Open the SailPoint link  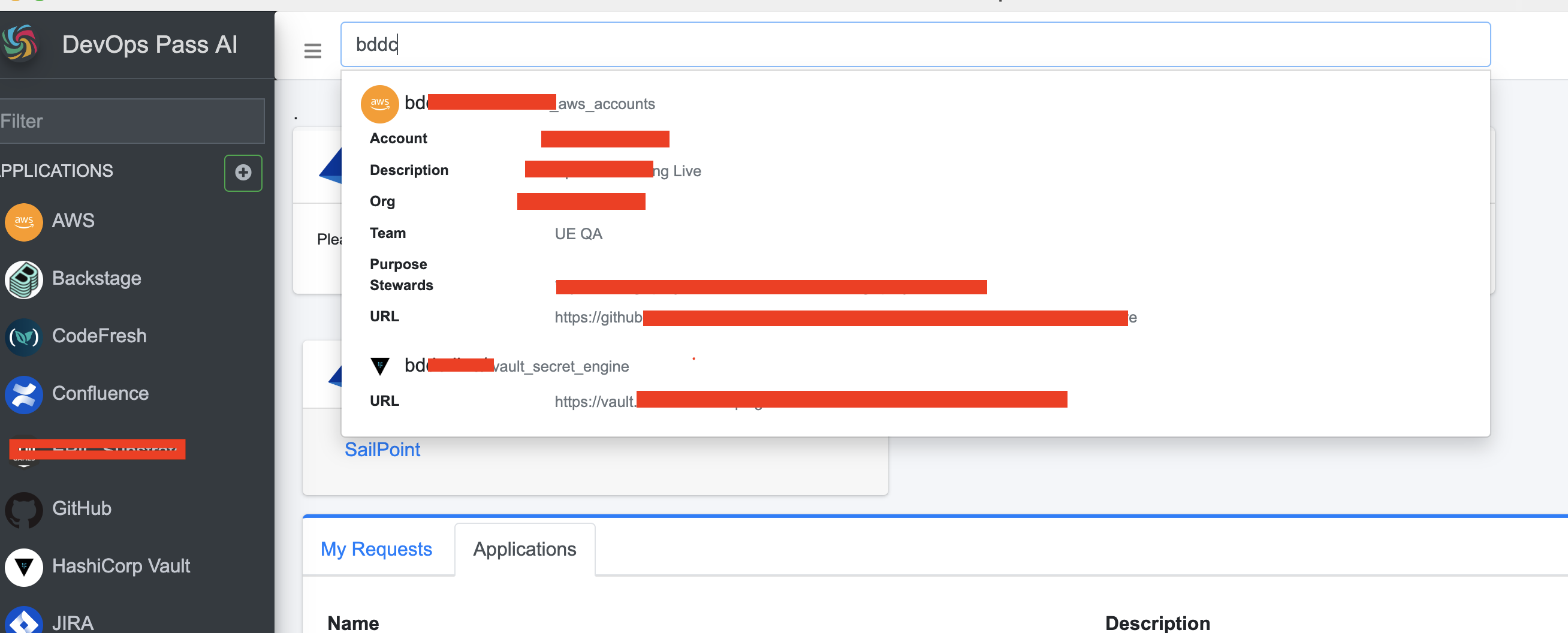pos(382,449)
